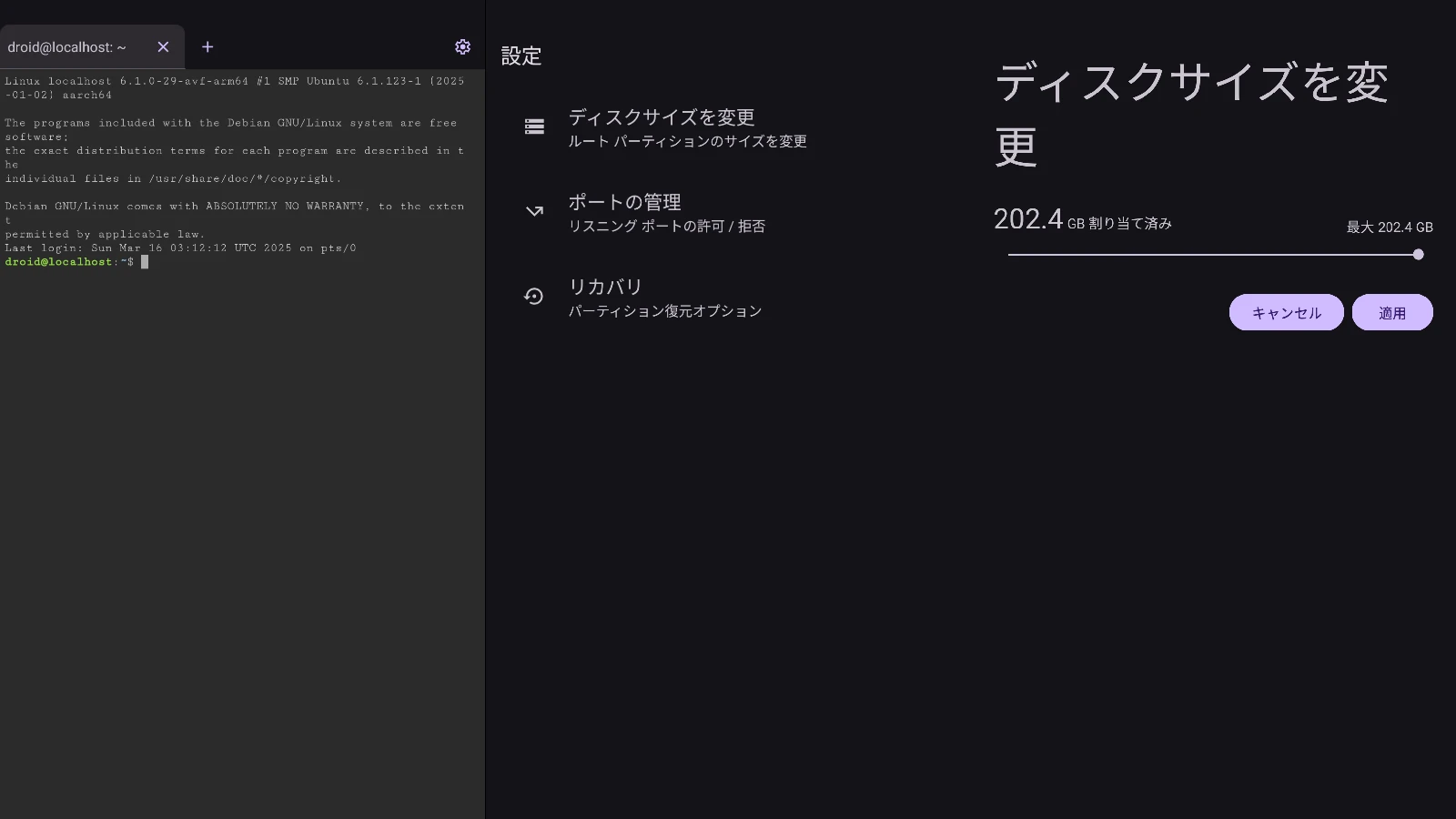Click the リスニング ポートの許可 / 拒否 subtitle
This screenshot has width=1456, height=819.
(666, 227)
